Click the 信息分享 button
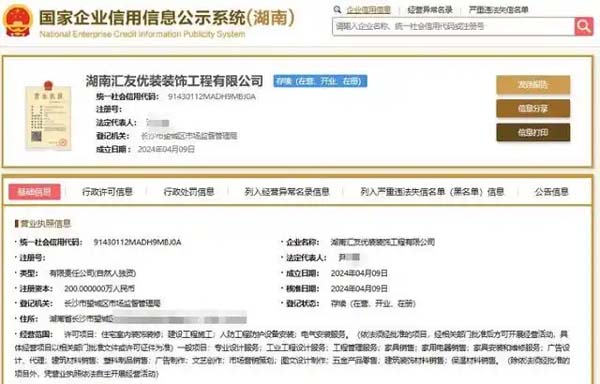Viewport: 600px width, 384px height. [533, 109]
